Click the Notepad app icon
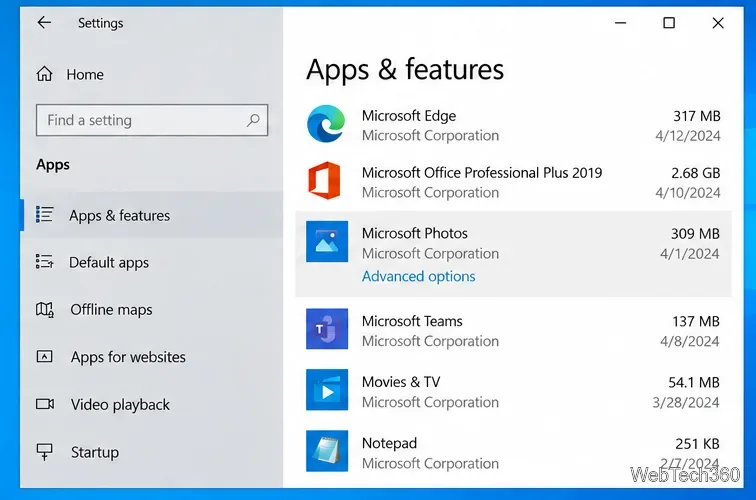Screen dimensions: 756x500 point(327,451)
